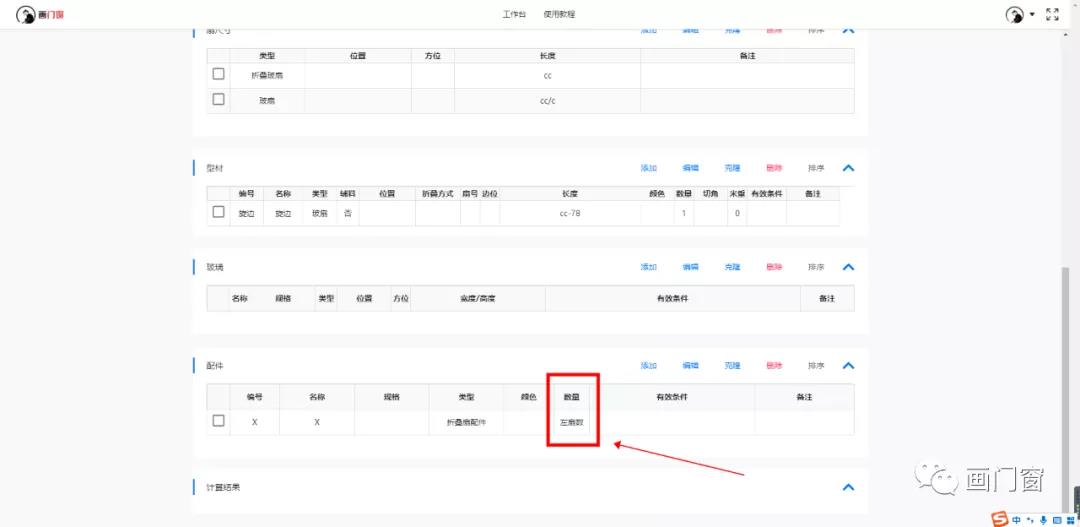Toggle fullscreen with the expand icon
Viewport: 1080px width, 527px height.
(x=1052, y=14)
